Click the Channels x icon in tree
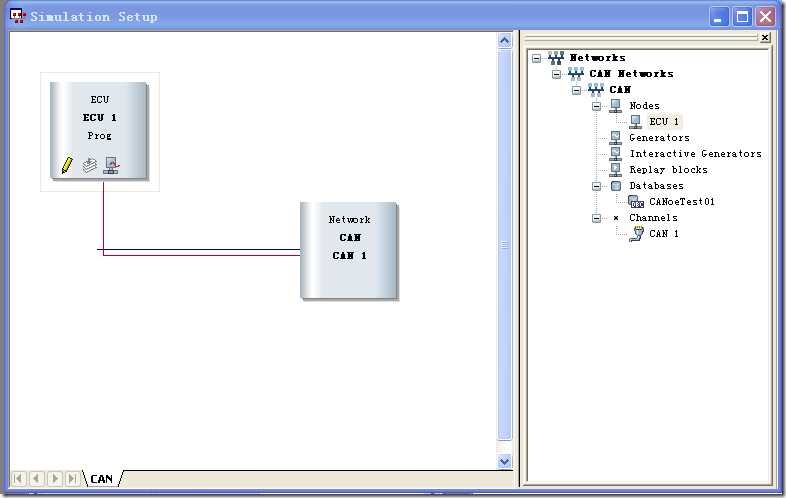Viewport: 786px width, 498px height. coord(616,218)
